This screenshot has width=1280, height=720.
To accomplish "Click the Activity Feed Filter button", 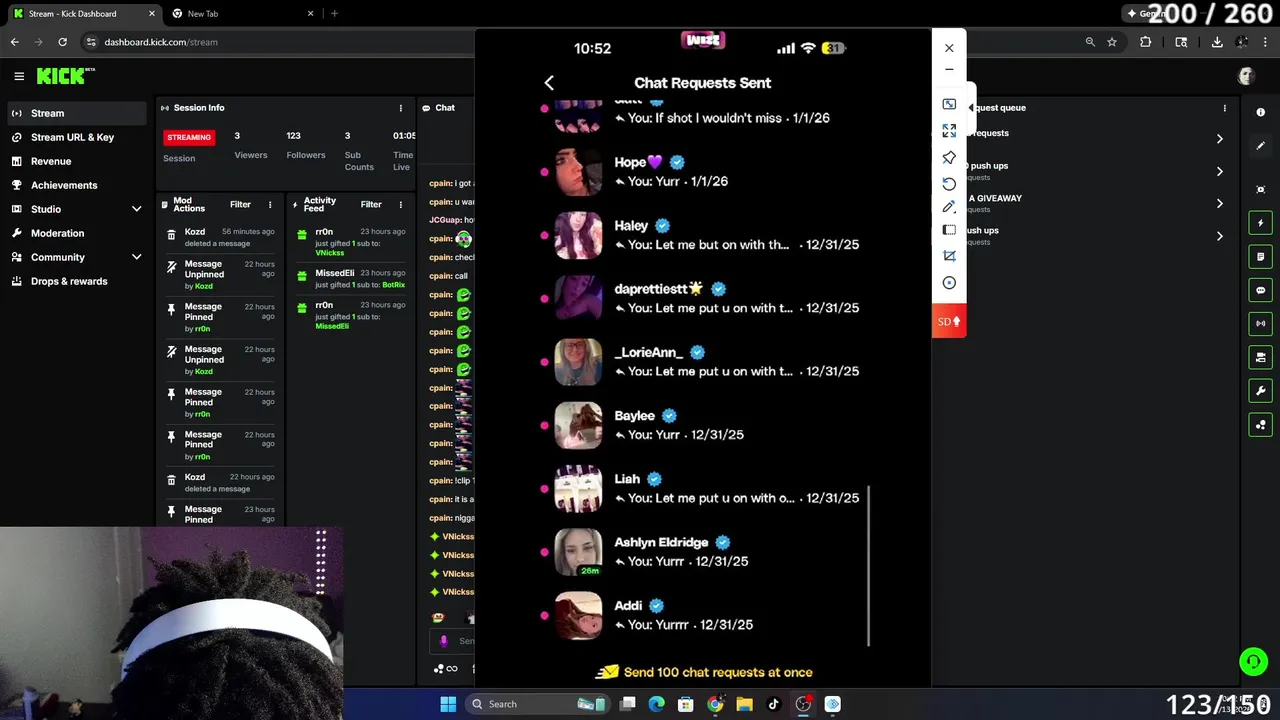I will [x=371, y=205].
